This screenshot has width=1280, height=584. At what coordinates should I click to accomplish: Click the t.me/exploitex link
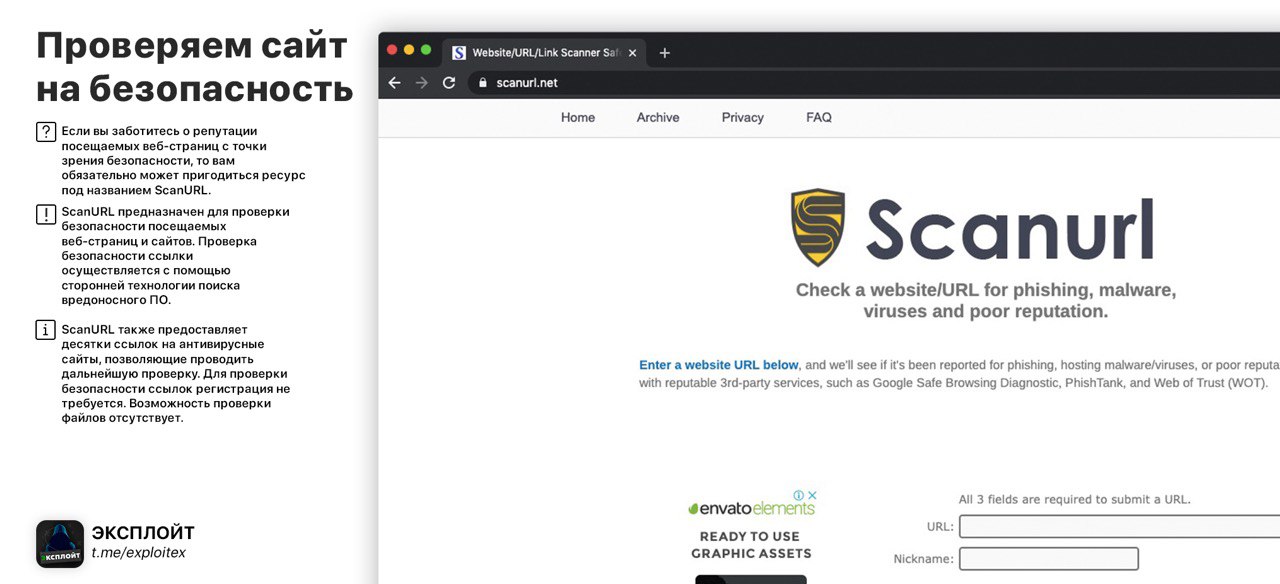tap(139, 553)
